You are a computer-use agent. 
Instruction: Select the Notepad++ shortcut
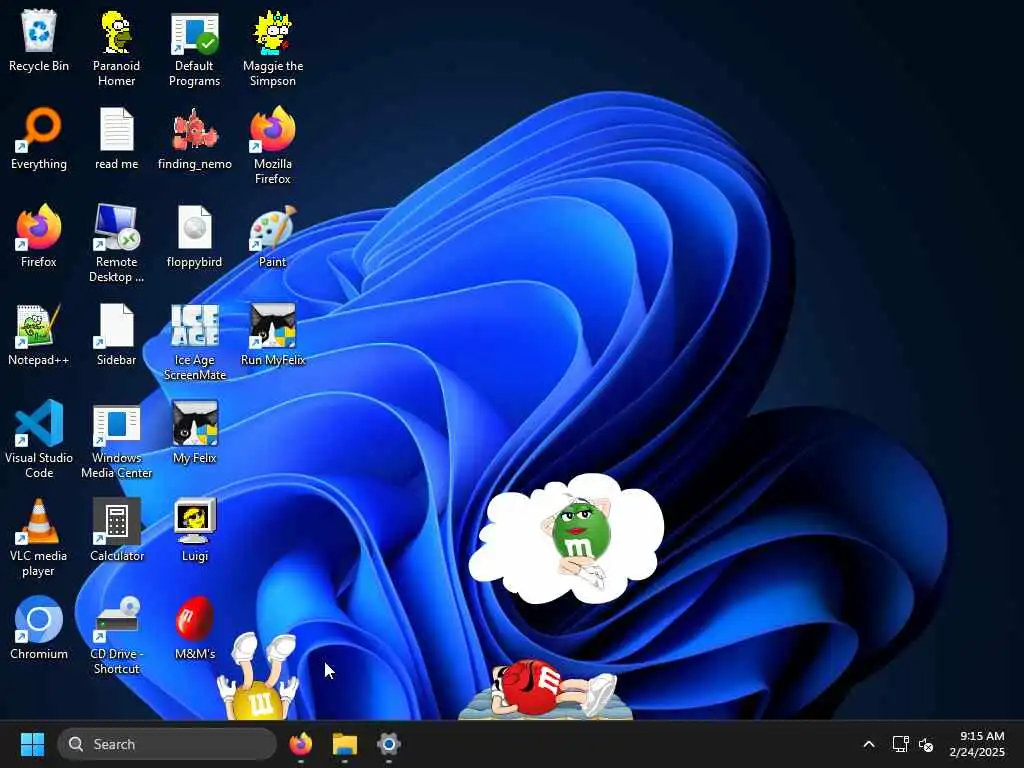39,334
